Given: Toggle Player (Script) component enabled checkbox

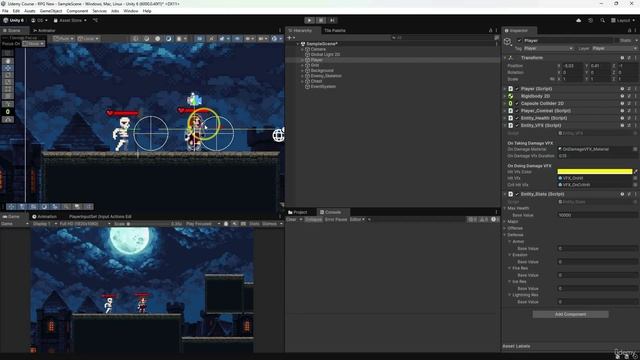Looking at the screenshot, I should coord(517,89).
